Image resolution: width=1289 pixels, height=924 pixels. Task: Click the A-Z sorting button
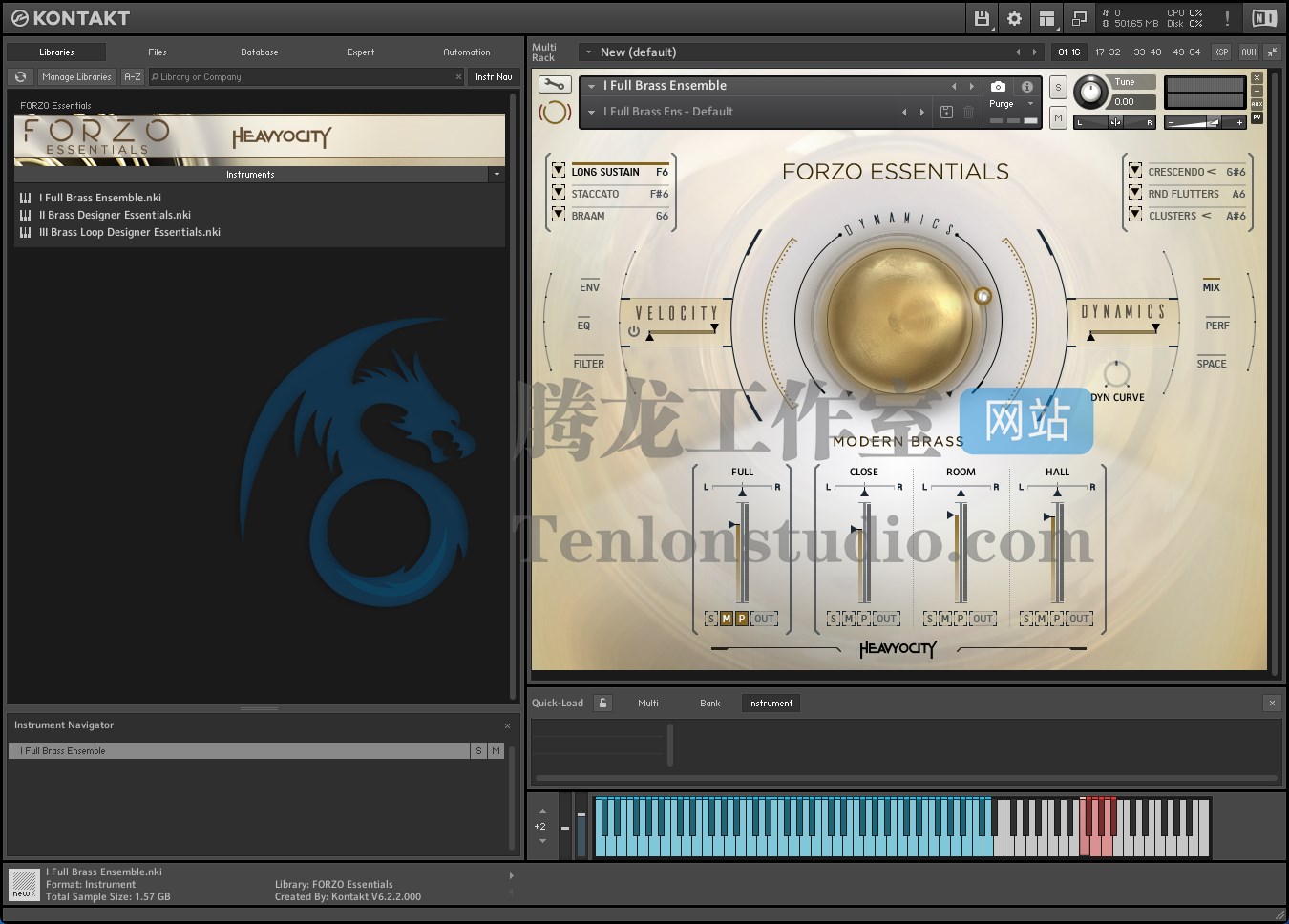(133, 76)
